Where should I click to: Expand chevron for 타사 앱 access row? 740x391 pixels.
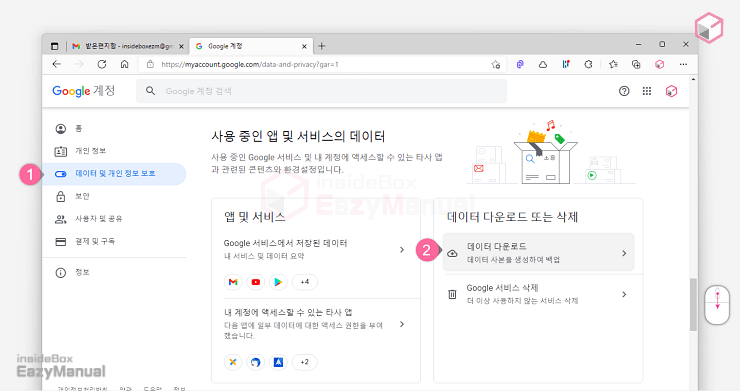pos(402,324)
